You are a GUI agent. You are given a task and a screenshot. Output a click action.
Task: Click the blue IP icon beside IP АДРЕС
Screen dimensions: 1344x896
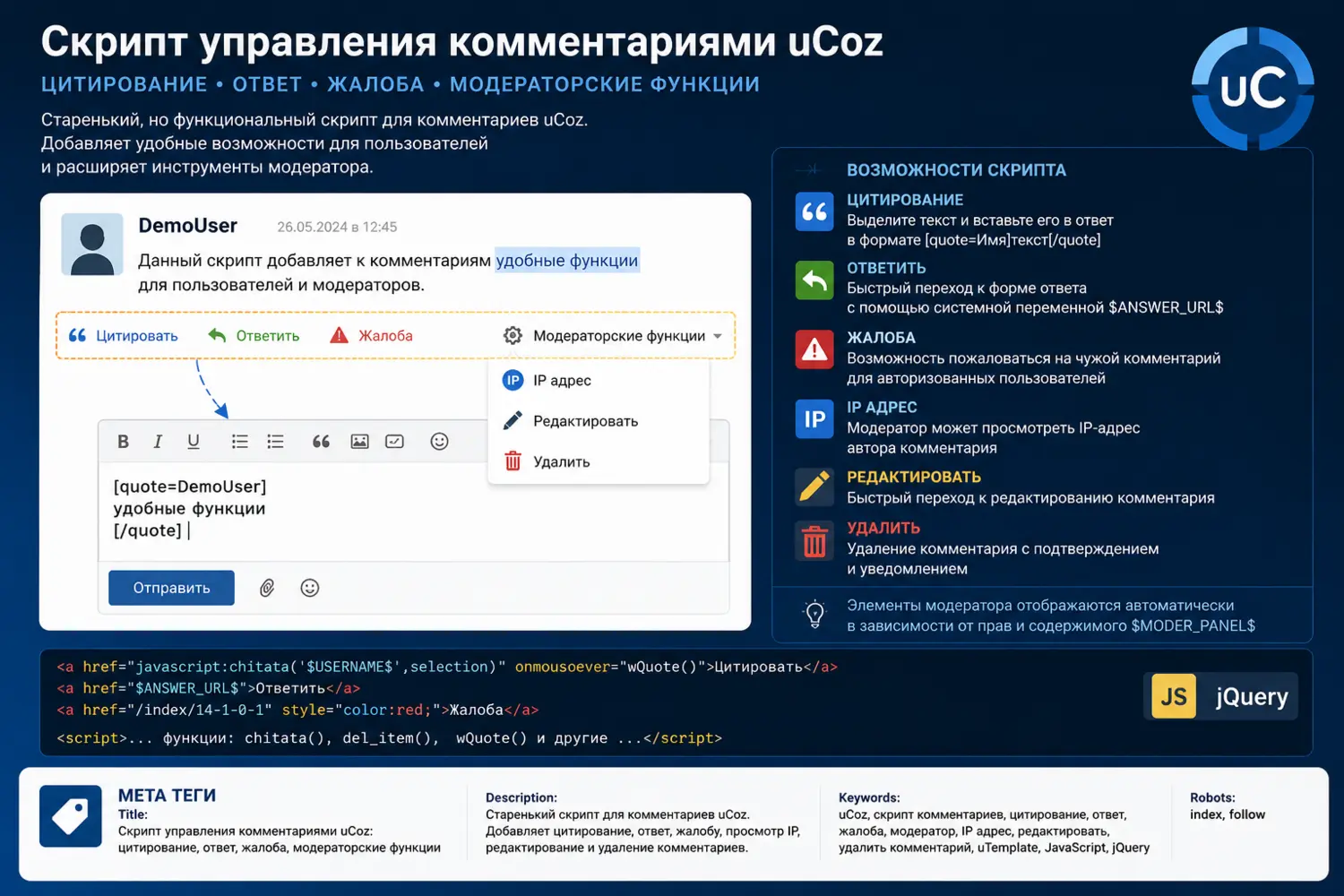click(814, 419)
